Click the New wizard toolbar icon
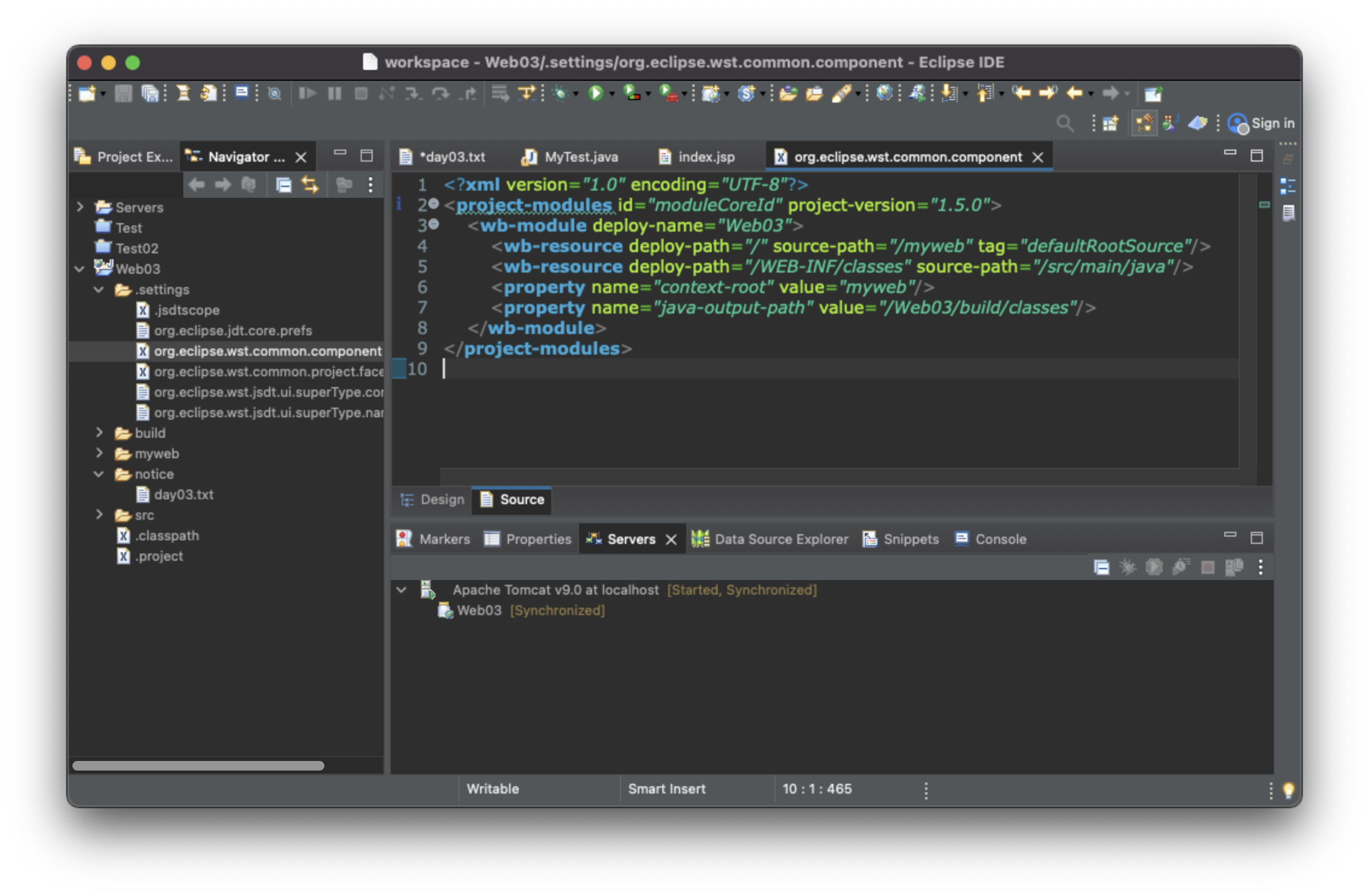Screen dimensions: 1369x896 87,93
